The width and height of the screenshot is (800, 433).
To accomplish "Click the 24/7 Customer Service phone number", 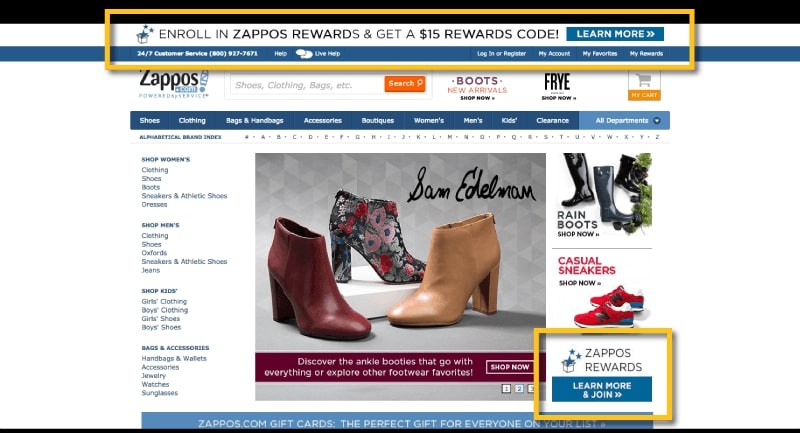I will (x=197, y=54).
